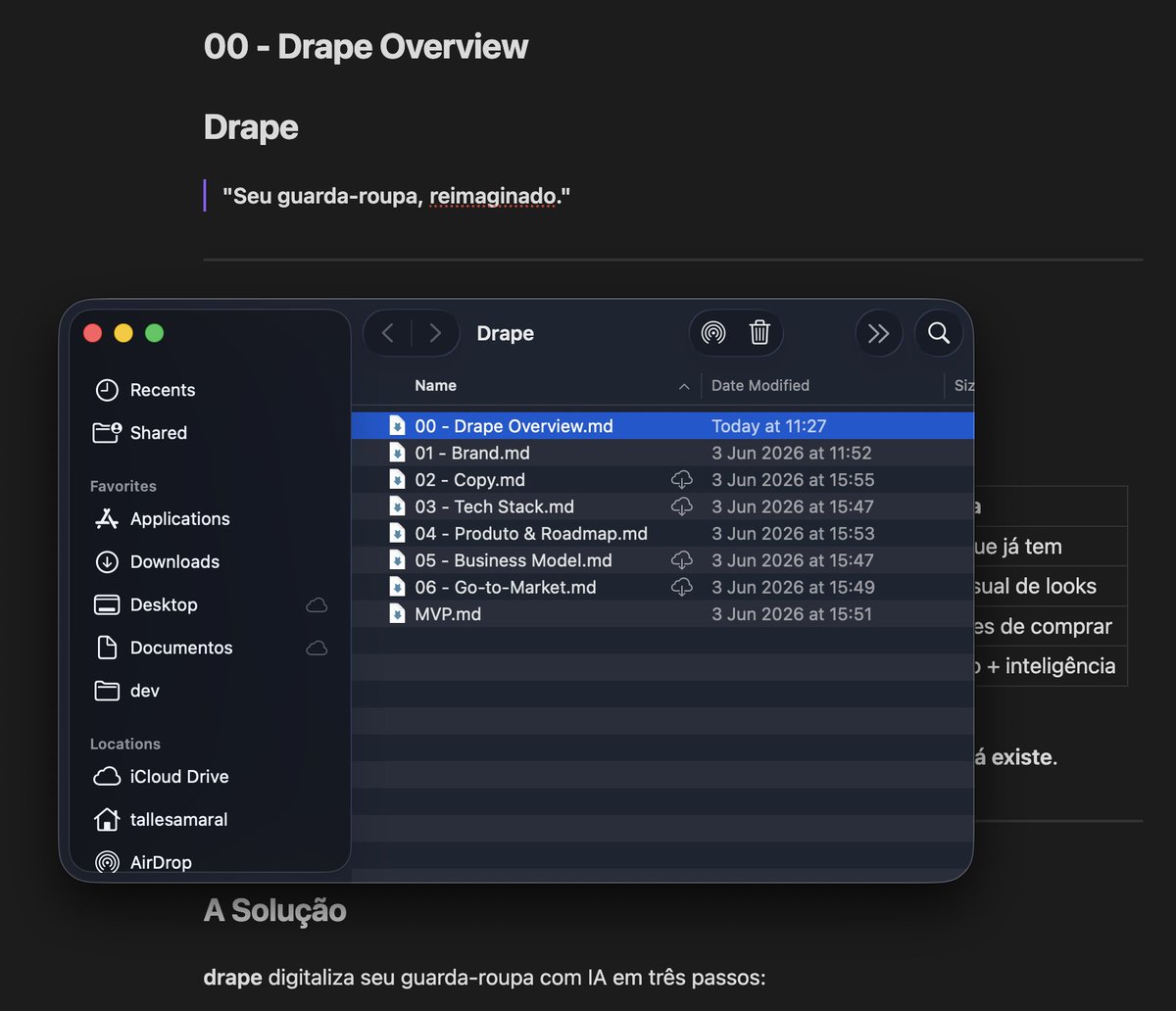The height and width of the screenshot is (1011, 1176).
Task: Open Recents in the sidebar
Action: 210,390
